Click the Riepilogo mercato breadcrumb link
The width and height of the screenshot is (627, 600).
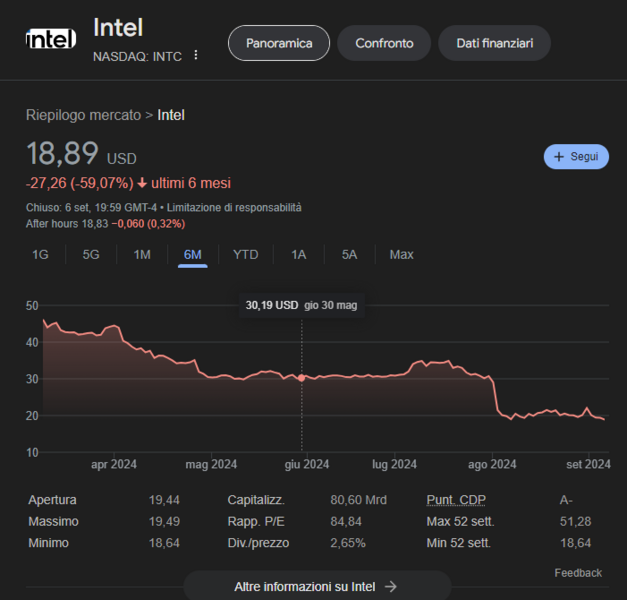click(83, 115)
